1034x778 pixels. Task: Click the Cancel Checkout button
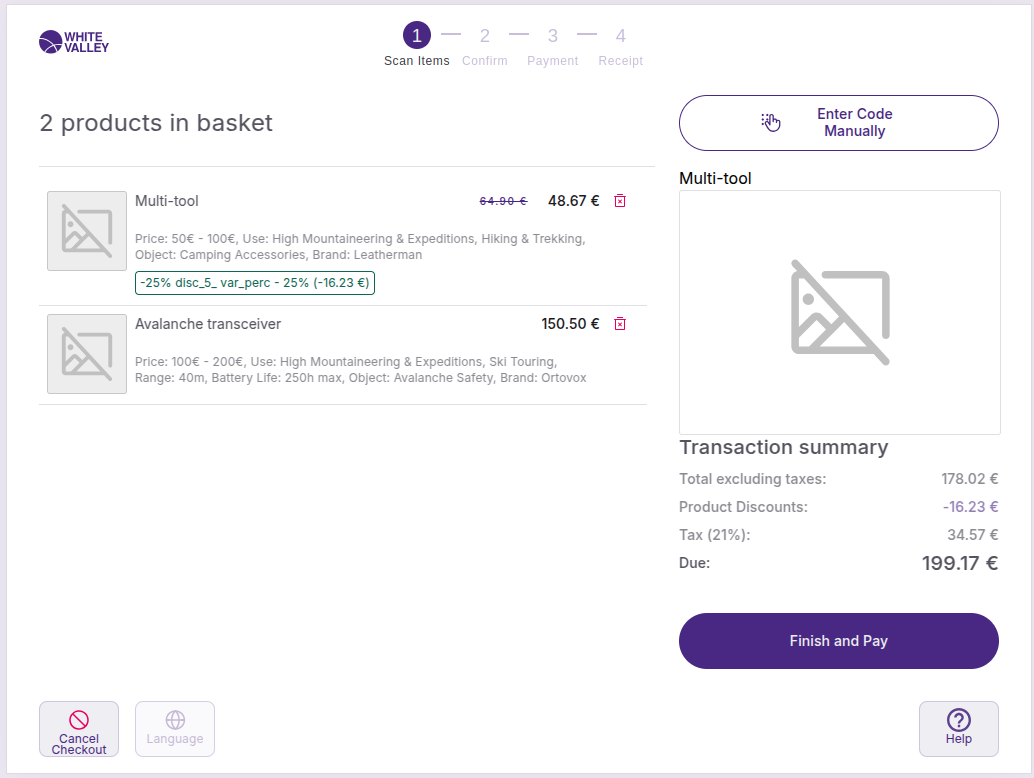[x=79, y=729]
